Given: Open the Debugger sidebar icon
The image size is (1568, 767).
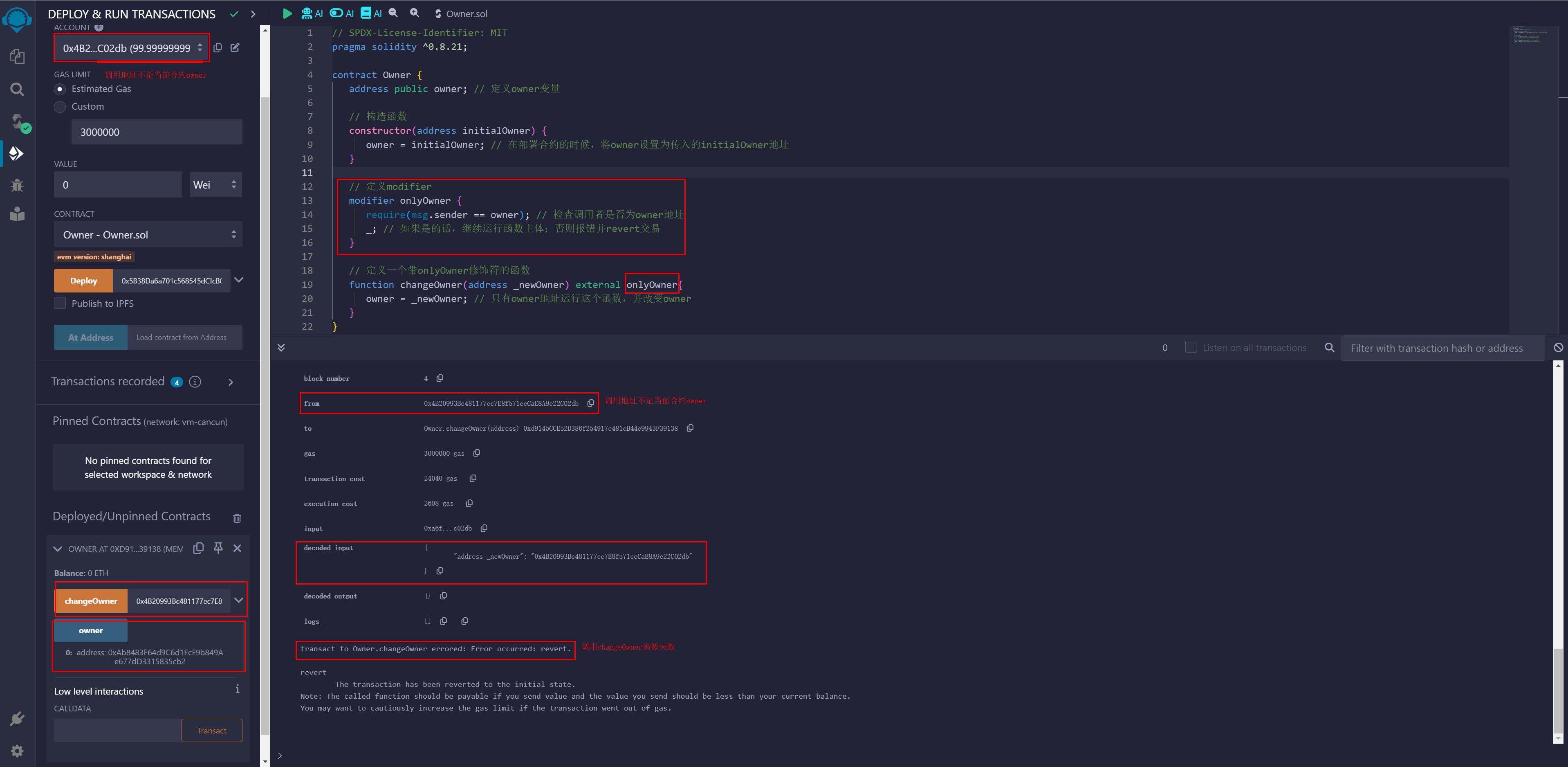Looking at the screenshot, I should [17, 185].
